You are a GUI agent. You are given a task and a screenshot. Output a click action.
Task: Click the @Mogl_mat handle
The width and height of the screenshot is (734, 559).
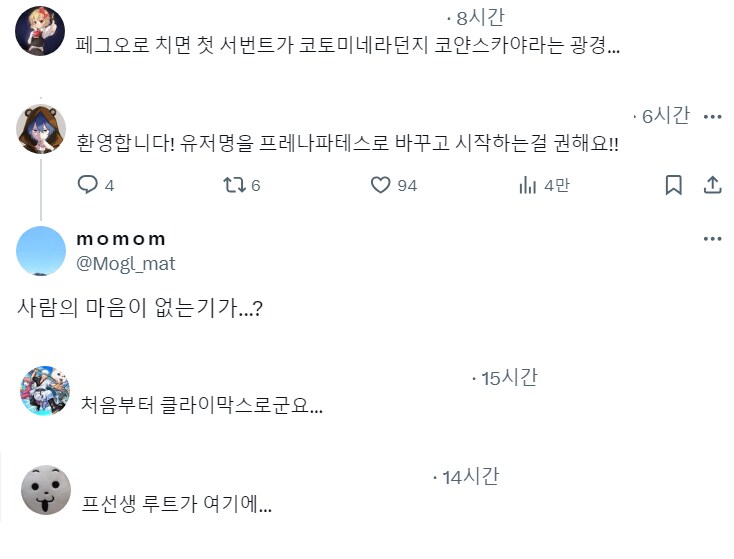pyautogui.click(x=125, y=263)
